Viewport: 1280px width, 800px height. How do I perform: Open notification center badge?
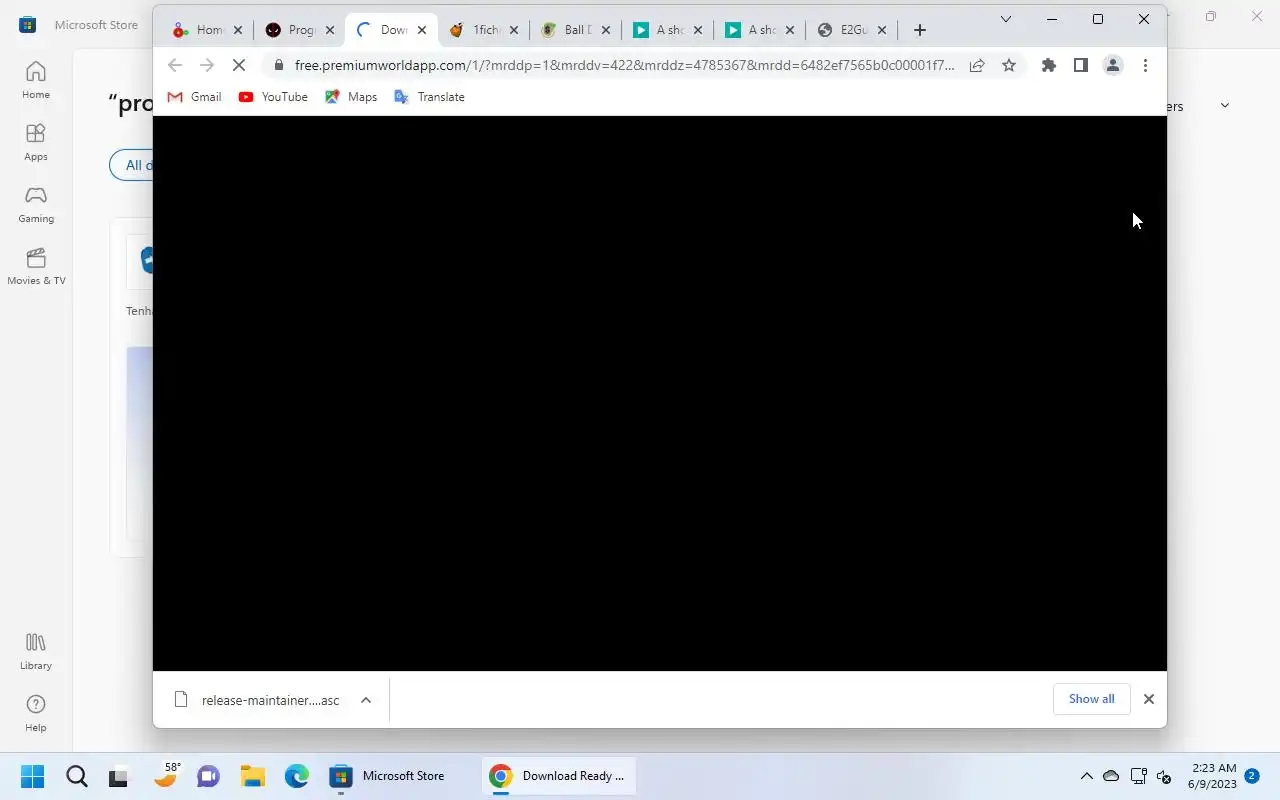tap(1252, 776)
